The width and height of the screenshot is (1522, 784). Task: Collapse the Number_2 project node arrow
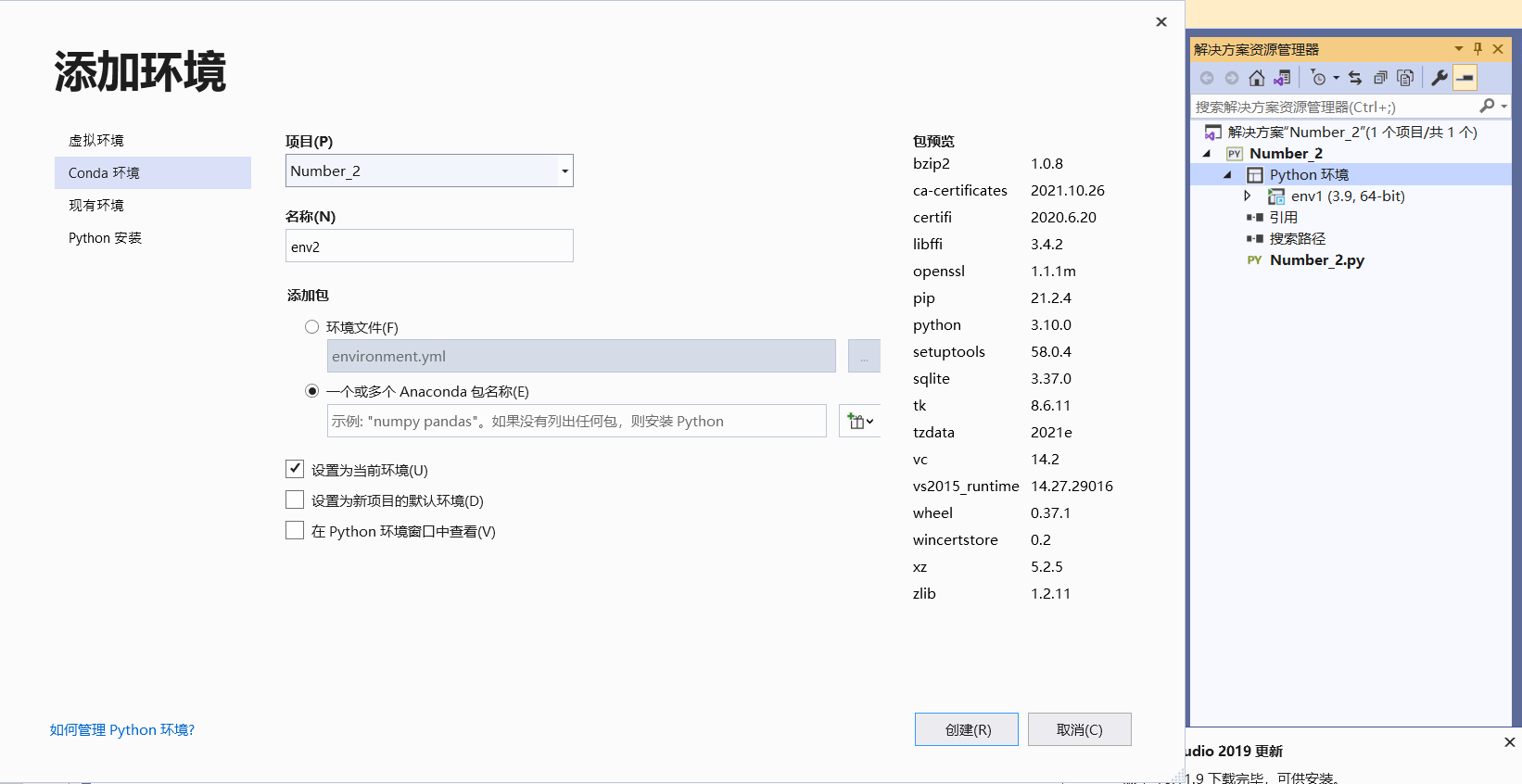point(1207,154)
